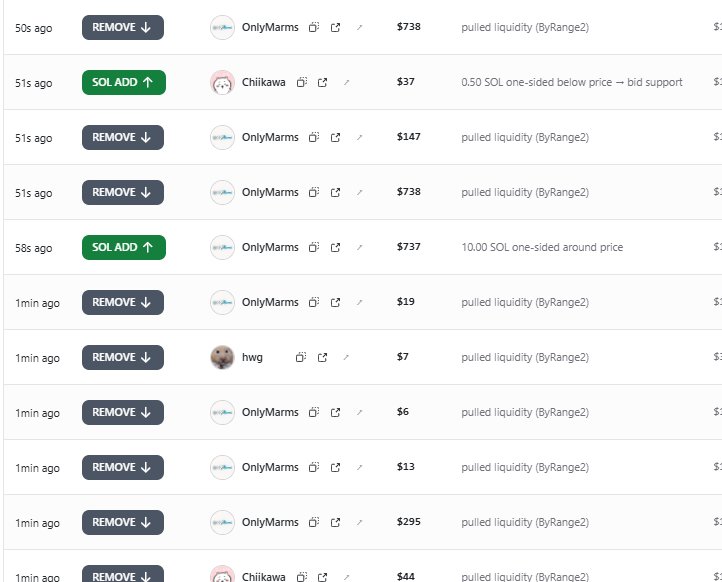
Task: Click small arrow icon in Chiikawa $37 row
Action: tap(347, 82)
